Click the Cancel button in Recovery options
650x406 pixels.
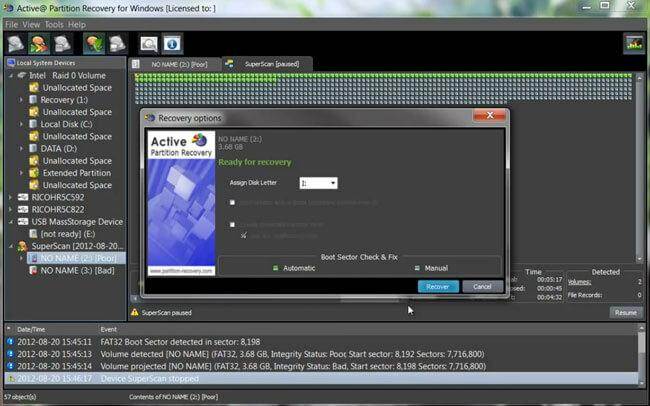pos(482,286)
